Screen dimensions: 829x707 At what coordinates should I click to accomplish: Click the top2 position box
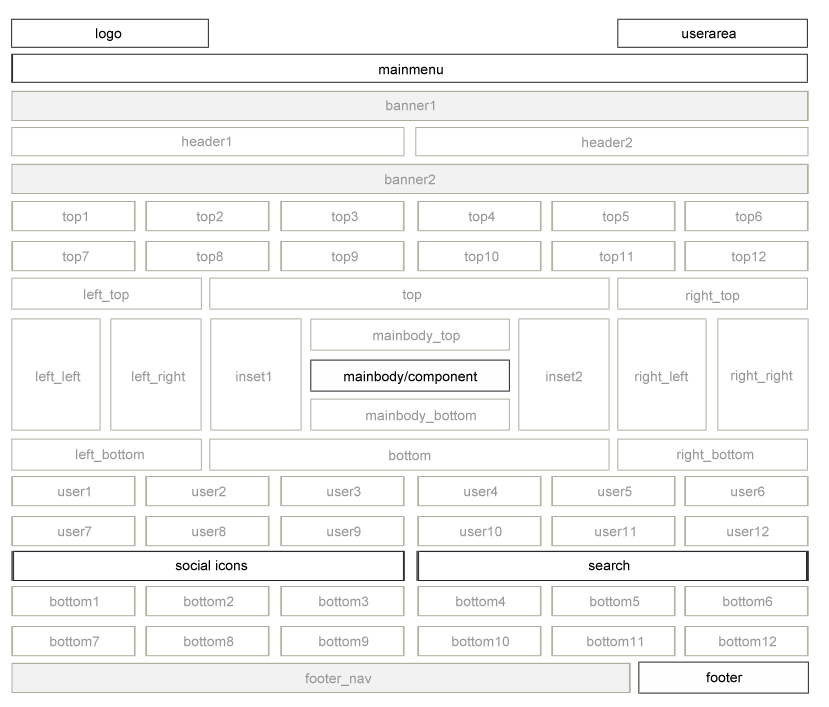[207, 216]
